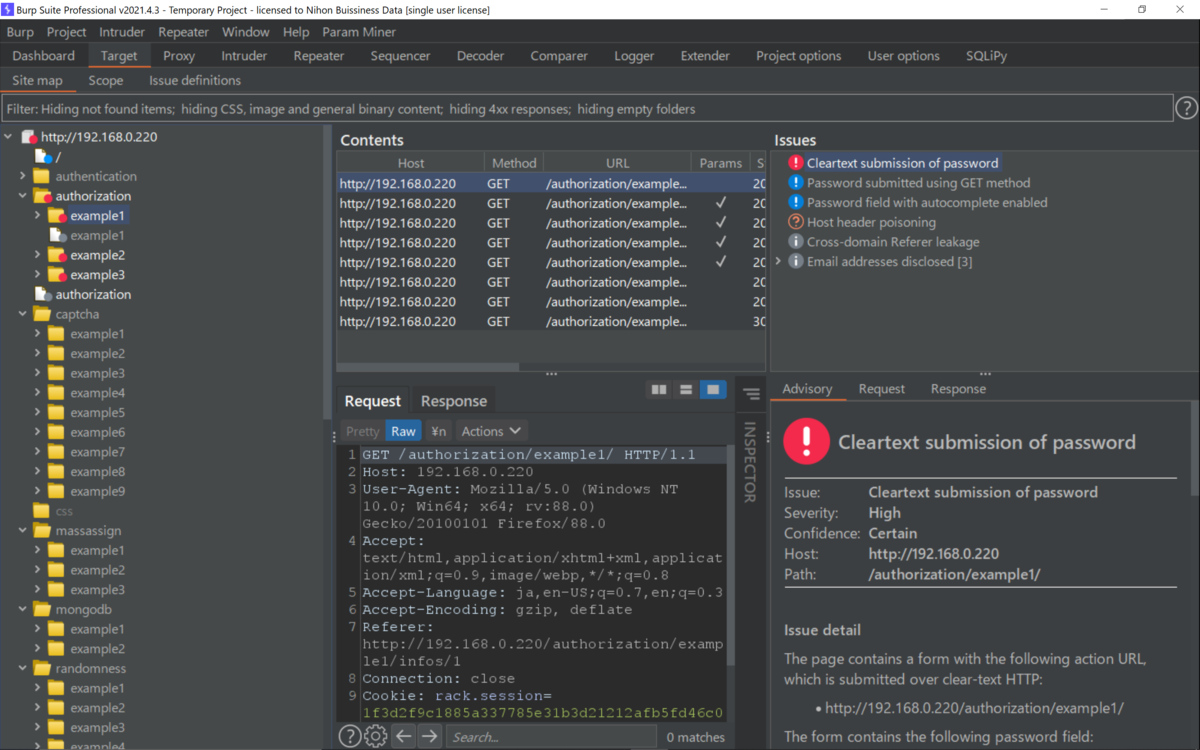
Task: Click the request pane drag handle dots
Action: [x=334, y=436]
